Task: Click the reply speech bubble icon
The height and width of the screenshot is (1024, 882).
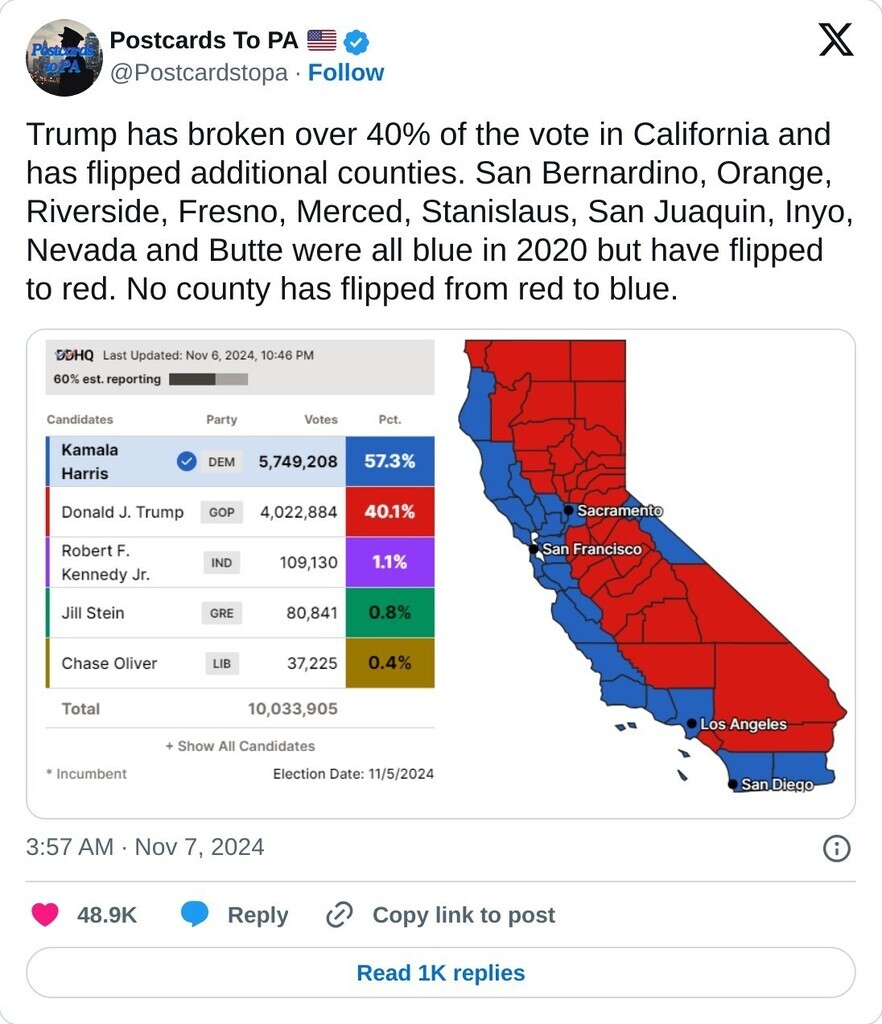Action: [x=195, y=915]
